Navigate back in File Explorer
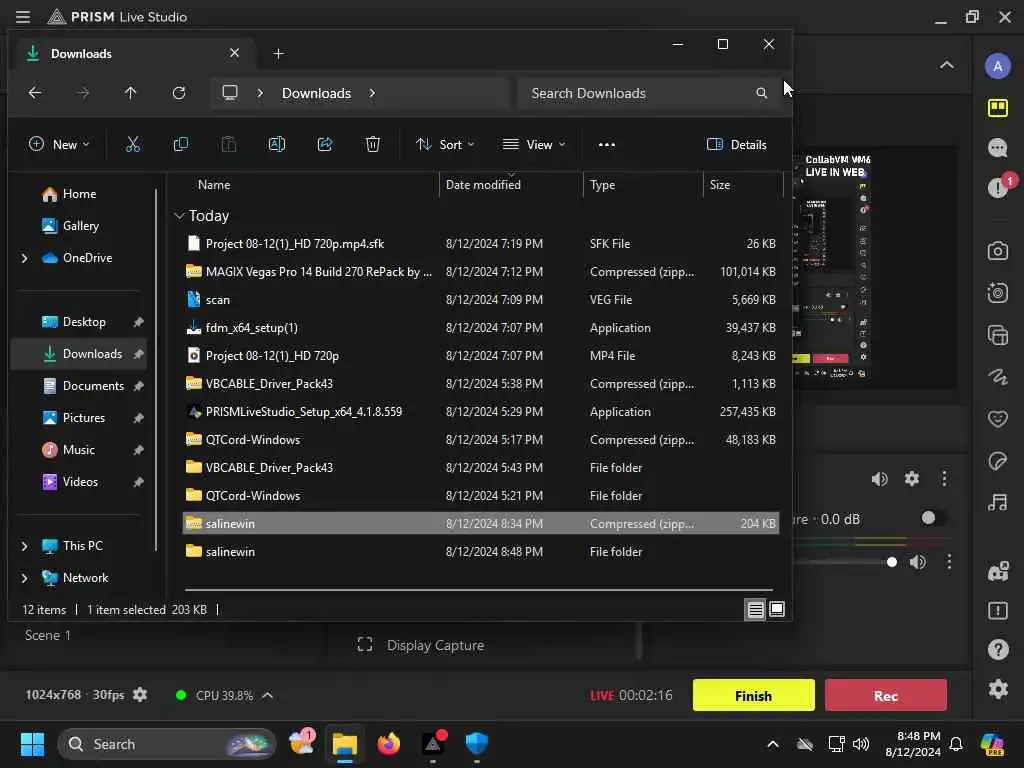The width and height of the screenshot is (1024, 768). click(35, 93)
